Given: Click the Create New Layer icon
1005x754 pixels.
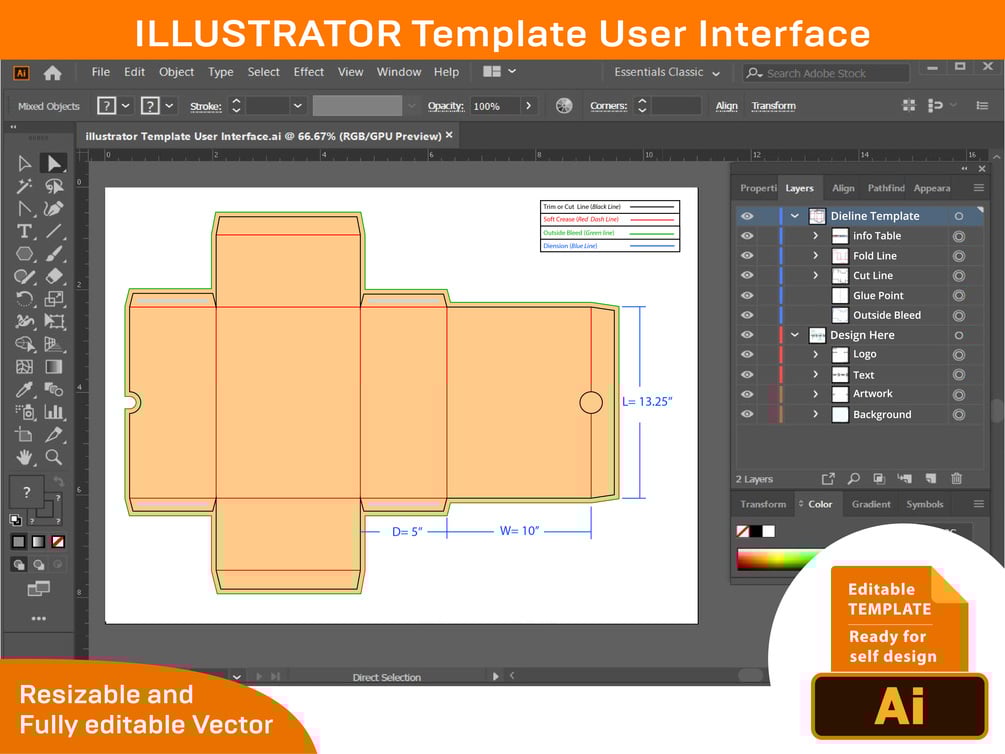Looking at the screenshot, I should pos(931,478).
